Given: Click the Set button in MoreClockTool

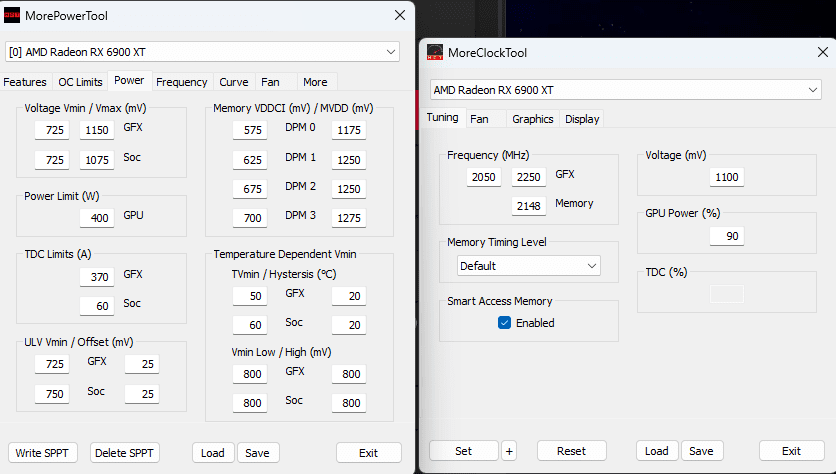Looking at the screenshot, I should pos(463,451).
